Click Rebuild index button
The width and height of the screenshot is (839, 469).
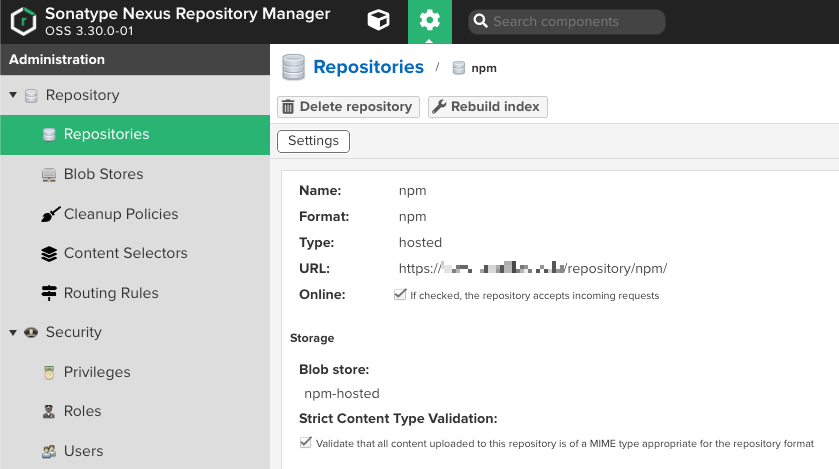487,107
